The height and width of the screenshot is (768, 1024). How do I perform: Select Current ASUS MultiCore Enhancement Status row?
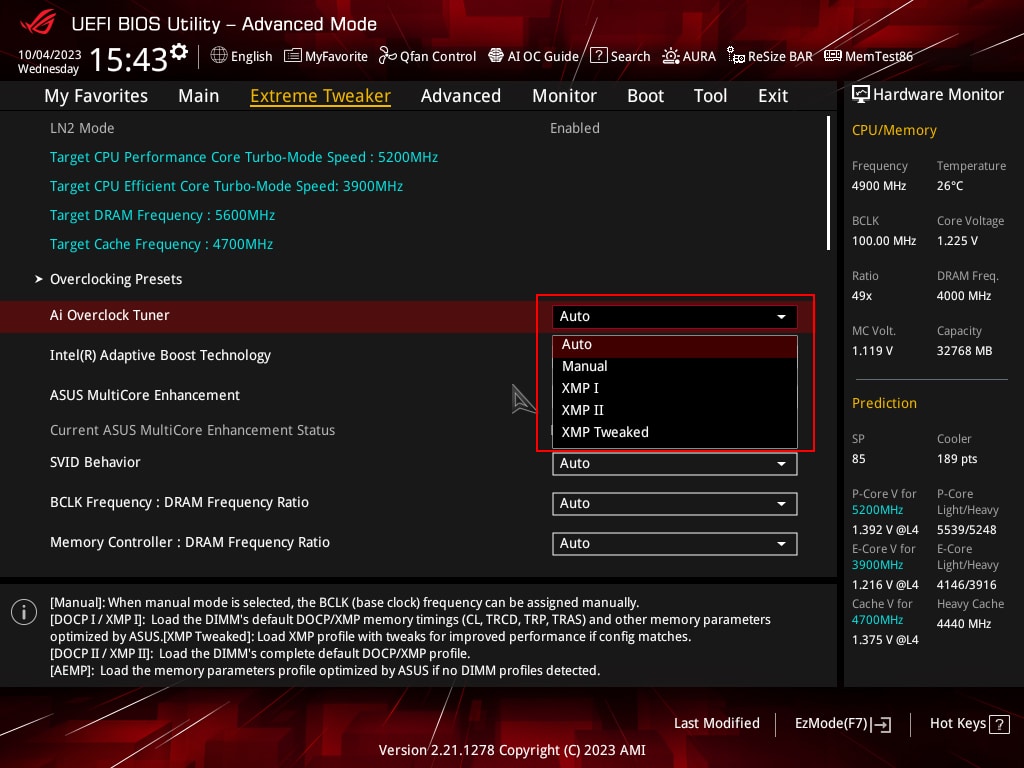pos(418,430)
